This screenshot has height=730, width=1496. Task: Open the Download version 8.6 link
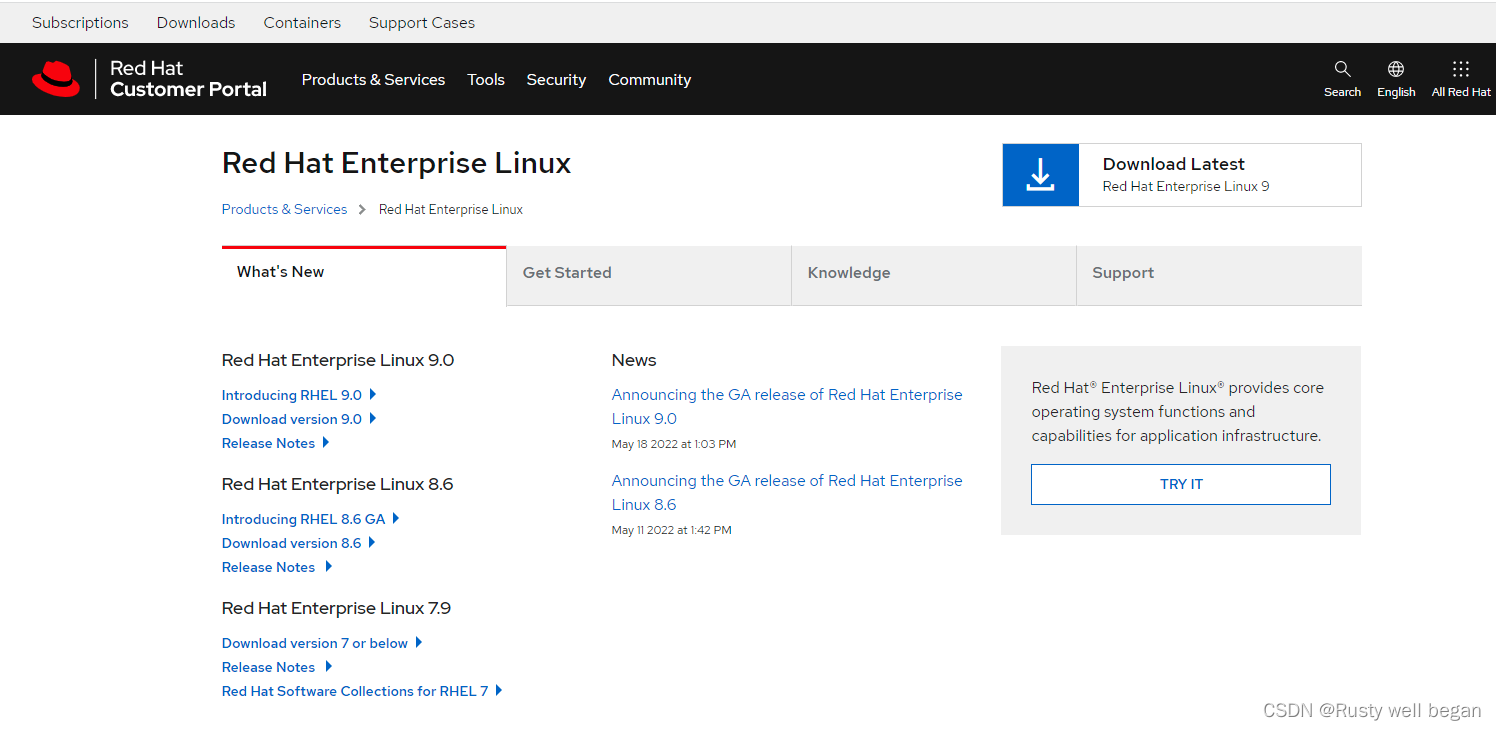click(291, 543)
